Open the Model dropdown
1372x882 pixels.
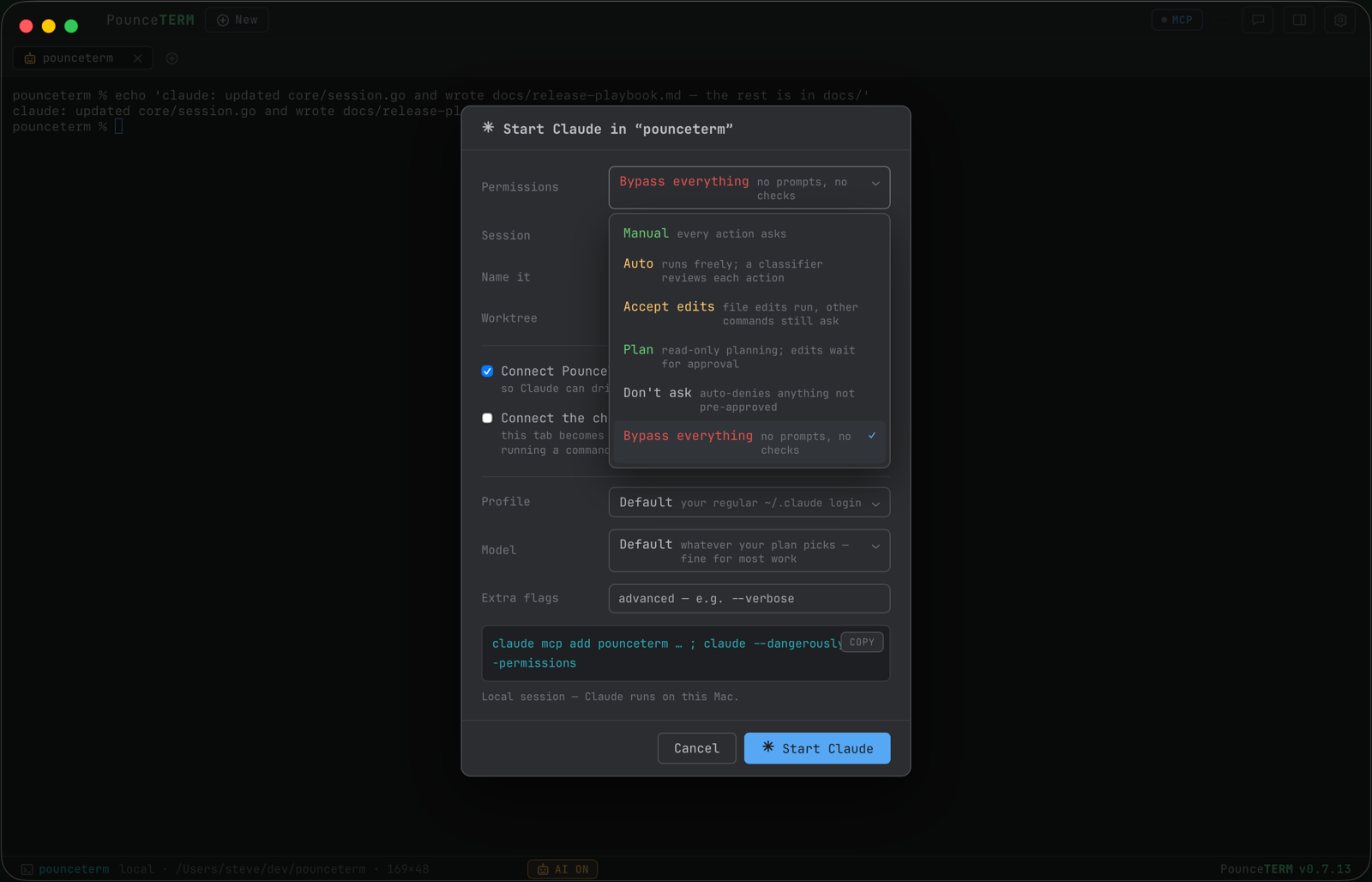click(x=749, y=551)
